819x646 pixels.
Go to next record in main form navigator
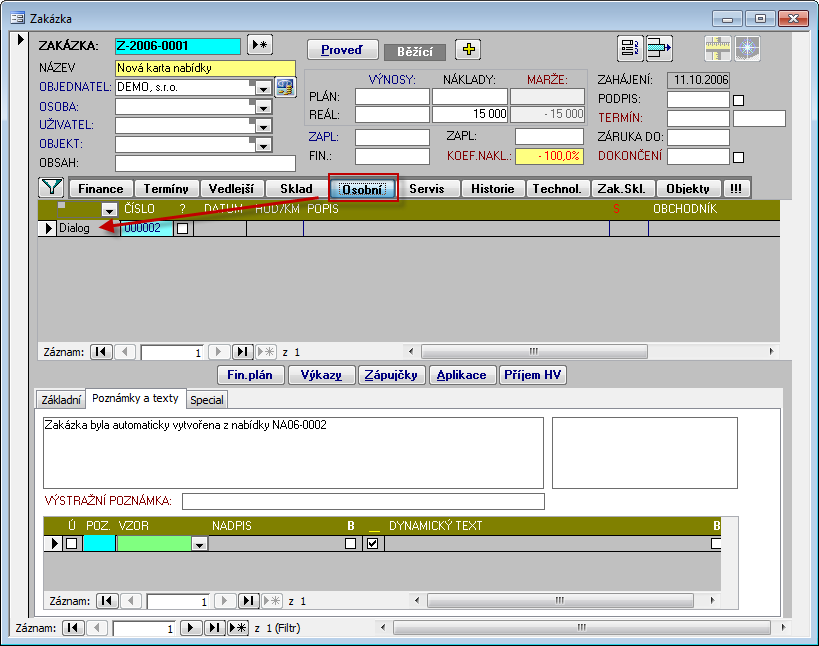tap(191, 628)
